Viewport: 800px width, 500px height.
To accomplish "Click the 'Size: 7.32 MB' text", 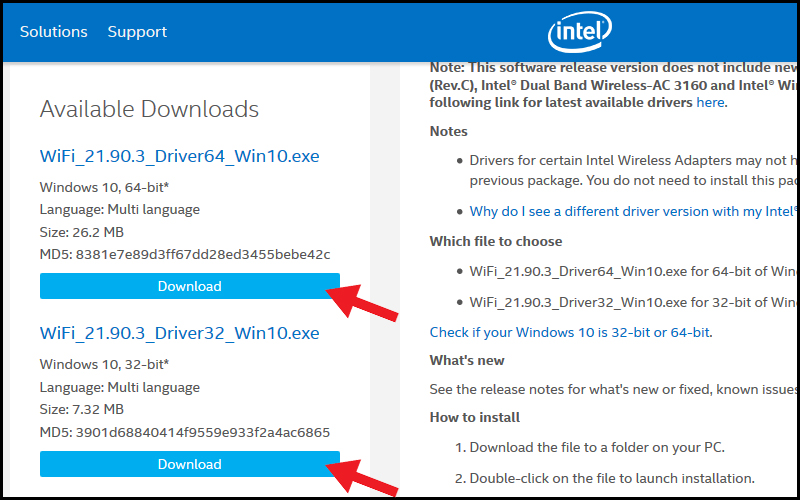I will (x=82, y=410).
